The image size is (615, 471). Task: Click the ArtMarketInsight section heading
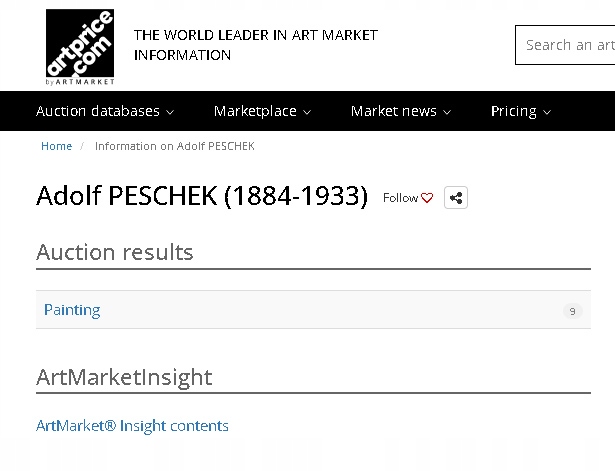pyautogui.click(x=124, y=377)
